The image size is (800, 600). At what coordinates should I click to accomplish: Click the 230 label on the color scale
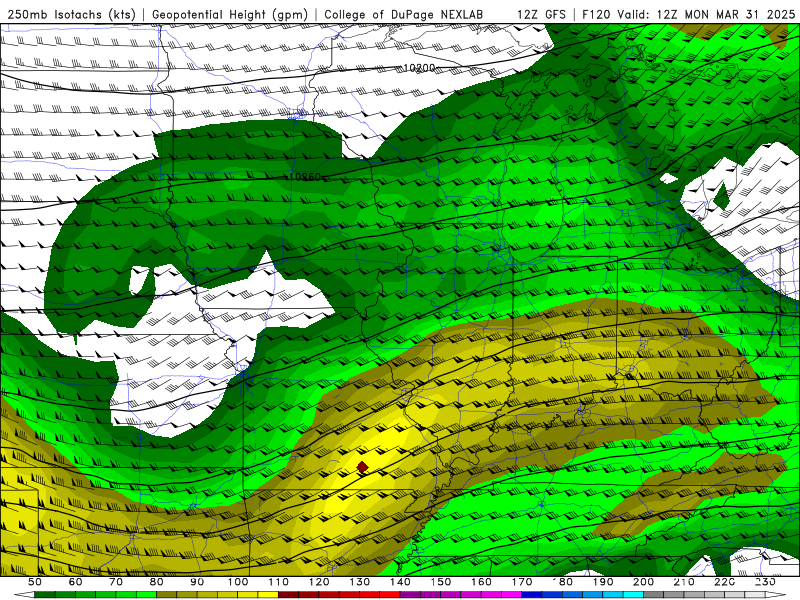(765, 582)
